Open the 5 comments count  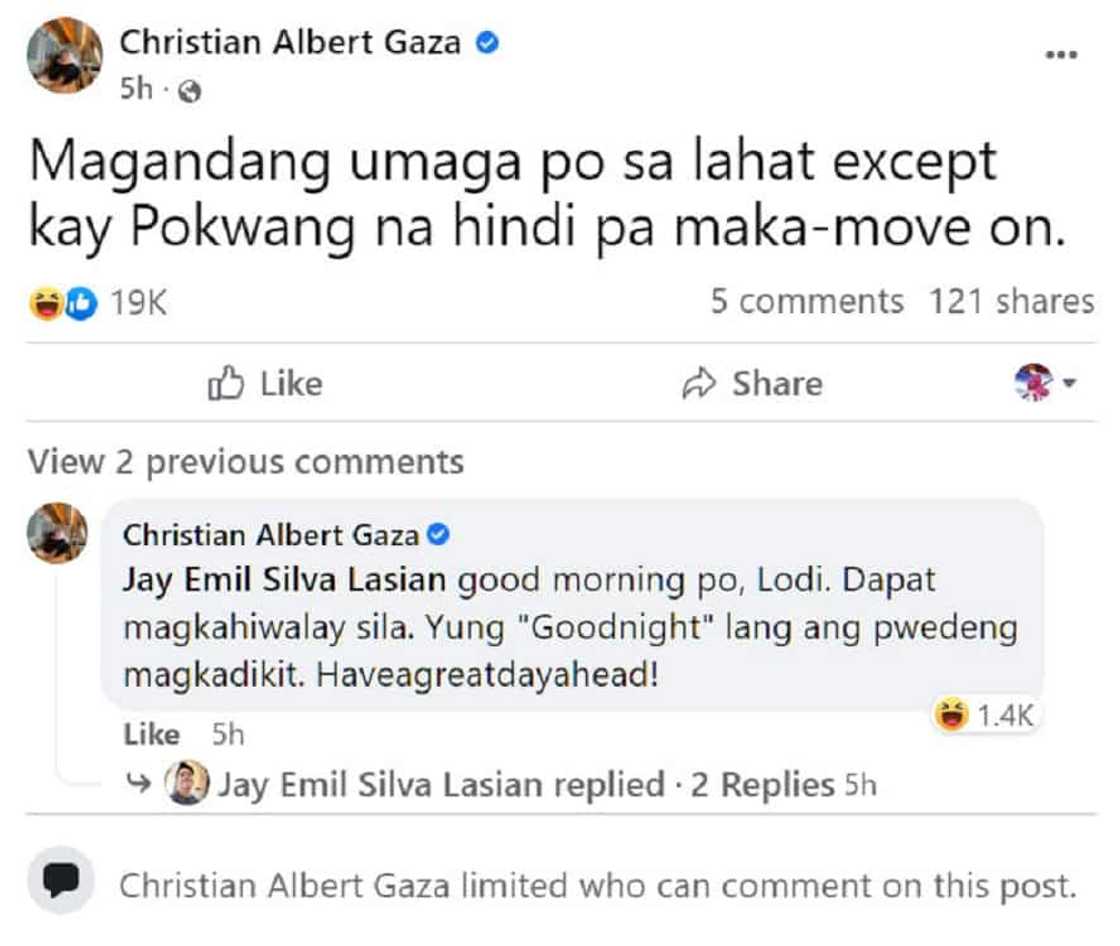806,302
